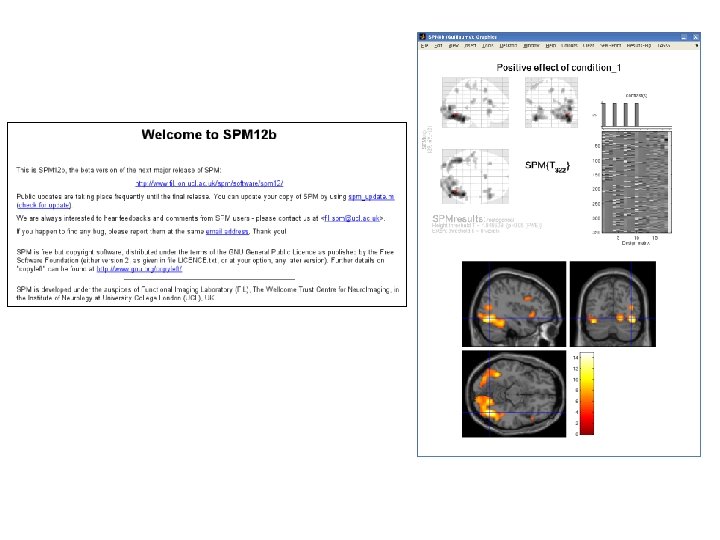Screen dimensions: 720x540
Task: Open the Desktop menu in SPM Graphics window
Action: tap(508, 45)
